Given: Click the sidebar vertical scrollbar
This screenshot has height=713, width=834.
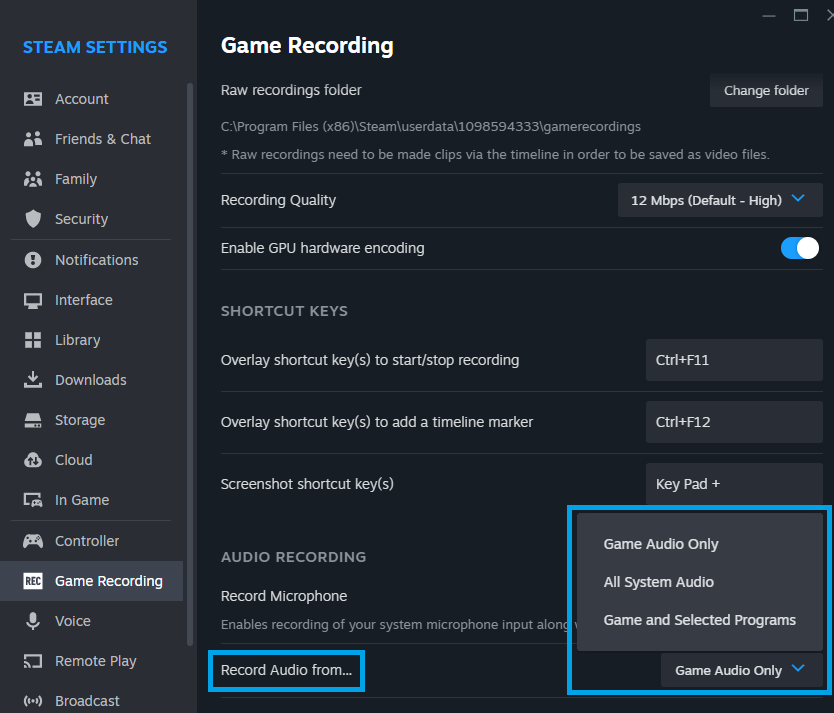Looking at the screenshot, I should (190, 364).
